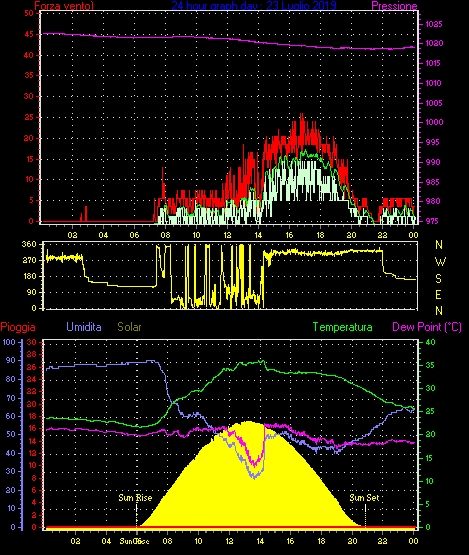
Task: Click the 16 hour tick of wind graph
Action: pos(289,235)
